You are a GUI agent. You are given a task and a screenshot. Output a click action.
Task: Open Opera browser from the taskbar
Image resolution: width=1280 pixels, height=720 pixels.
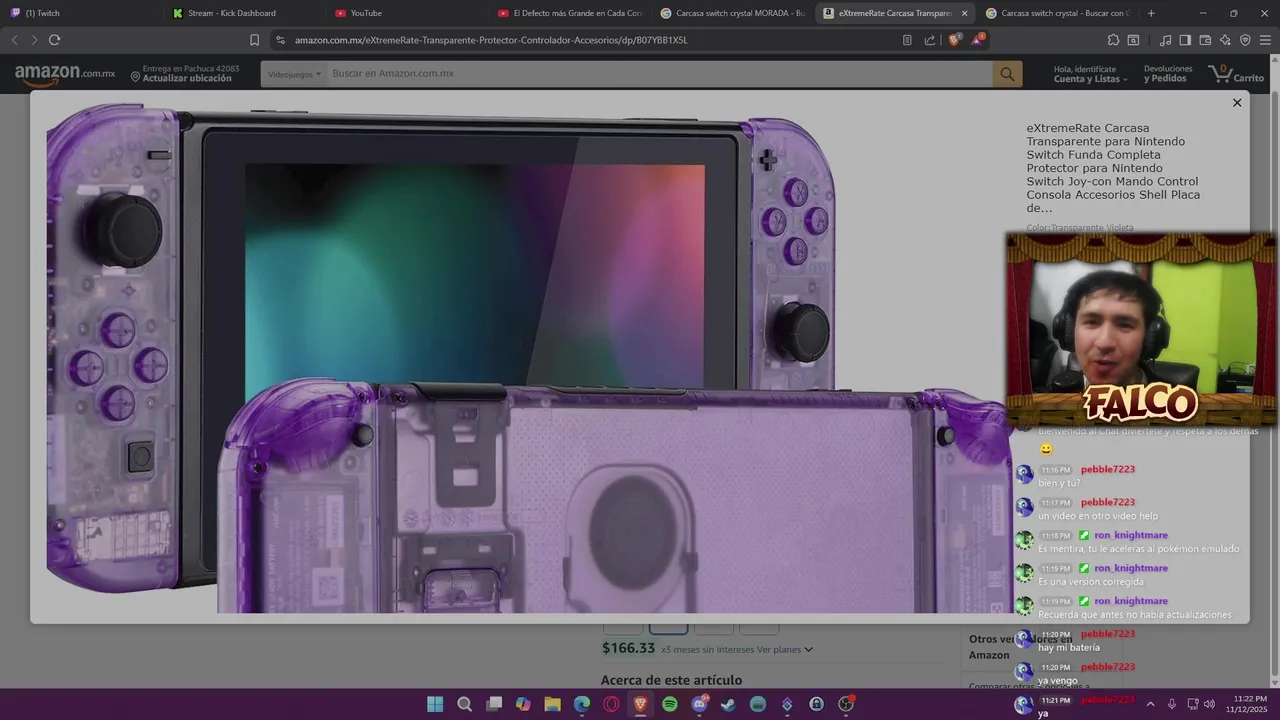pos(611,704)
